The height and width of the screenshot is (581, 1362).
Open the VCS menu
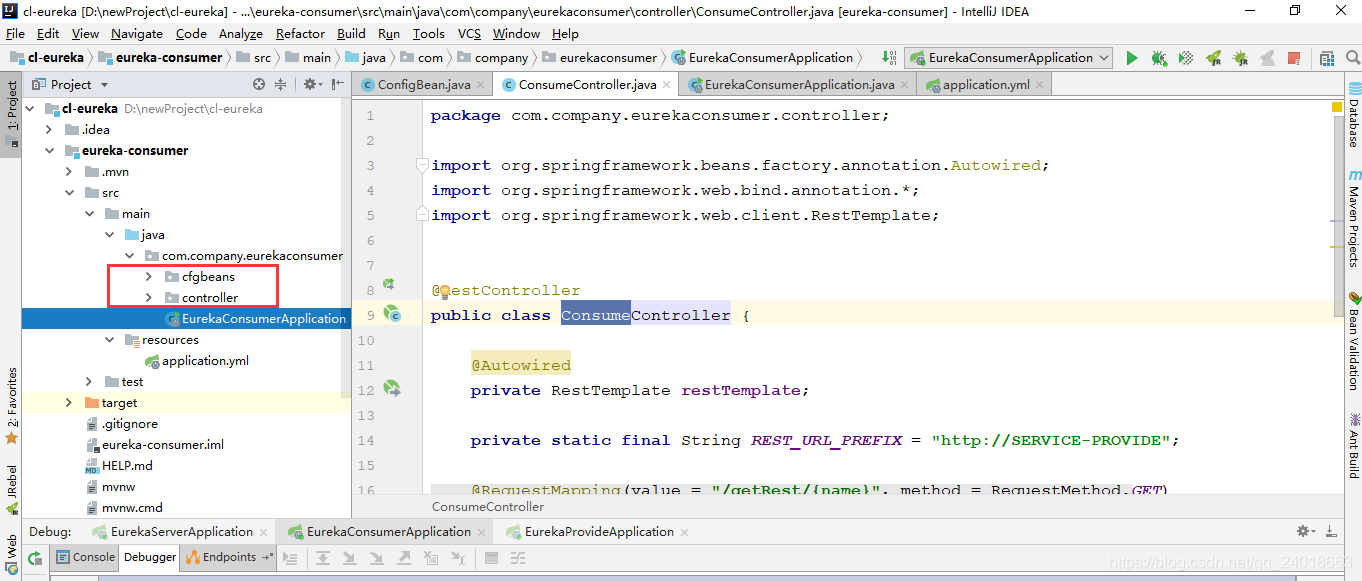click(x=469, y=33)
